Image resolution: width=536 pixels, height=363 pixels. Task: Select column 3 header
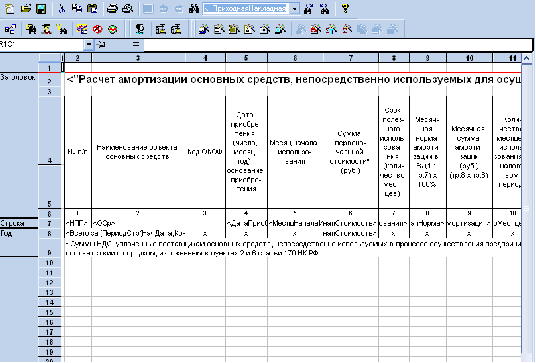(x=138, y=58)
